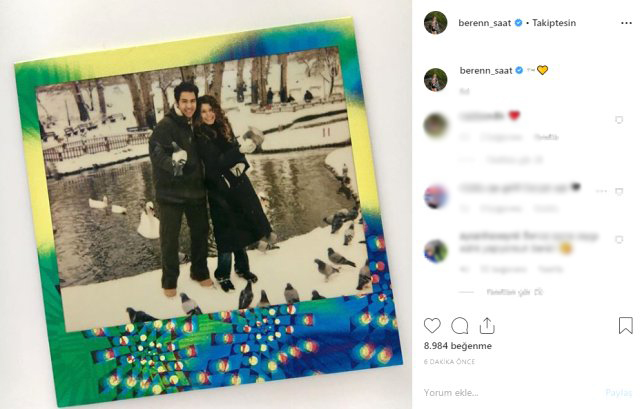The height and width of the screenshot is (409, 640).
Task: Save the post with the bookmark icon
Action: 626,326
